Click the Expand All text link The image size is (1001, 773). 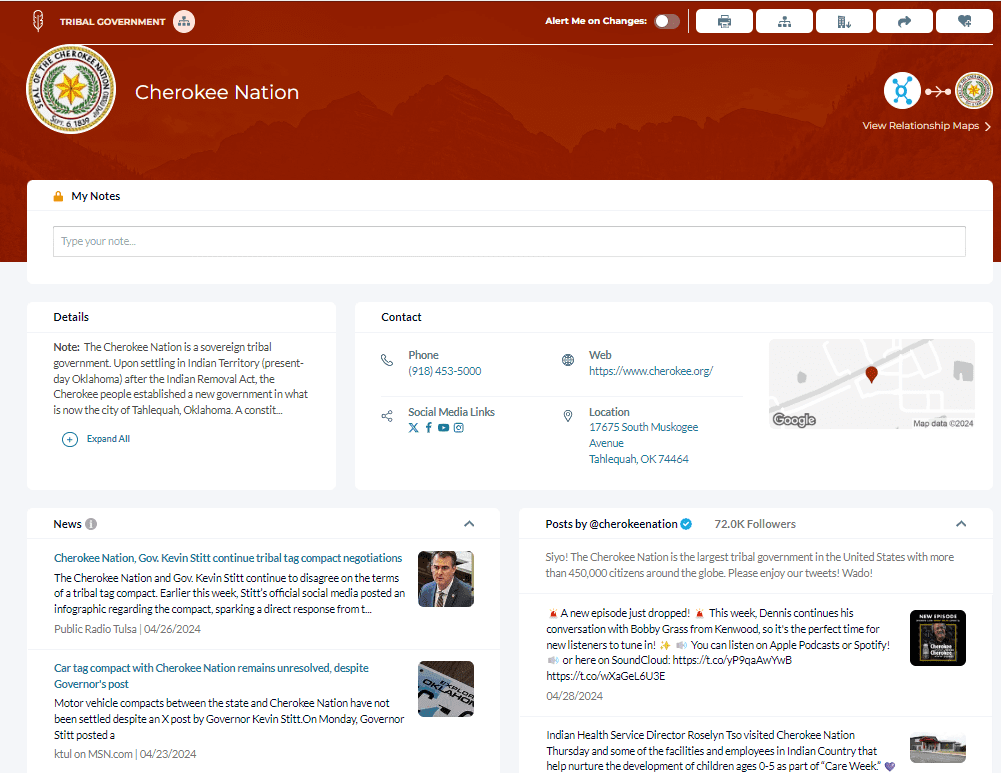109,439
